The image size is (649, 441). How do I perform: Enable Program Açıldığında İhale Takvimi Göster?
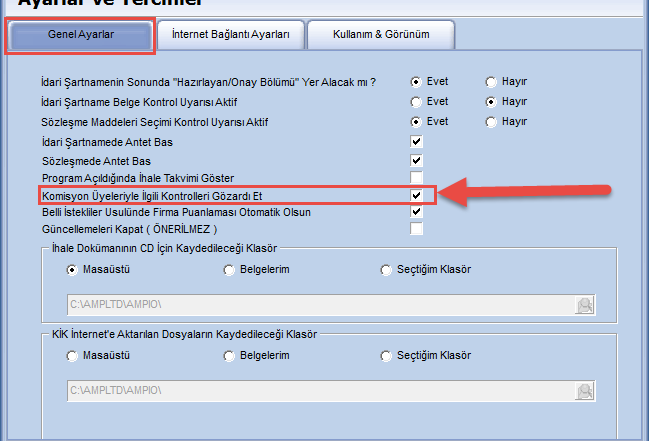click(x=416, y=178)
